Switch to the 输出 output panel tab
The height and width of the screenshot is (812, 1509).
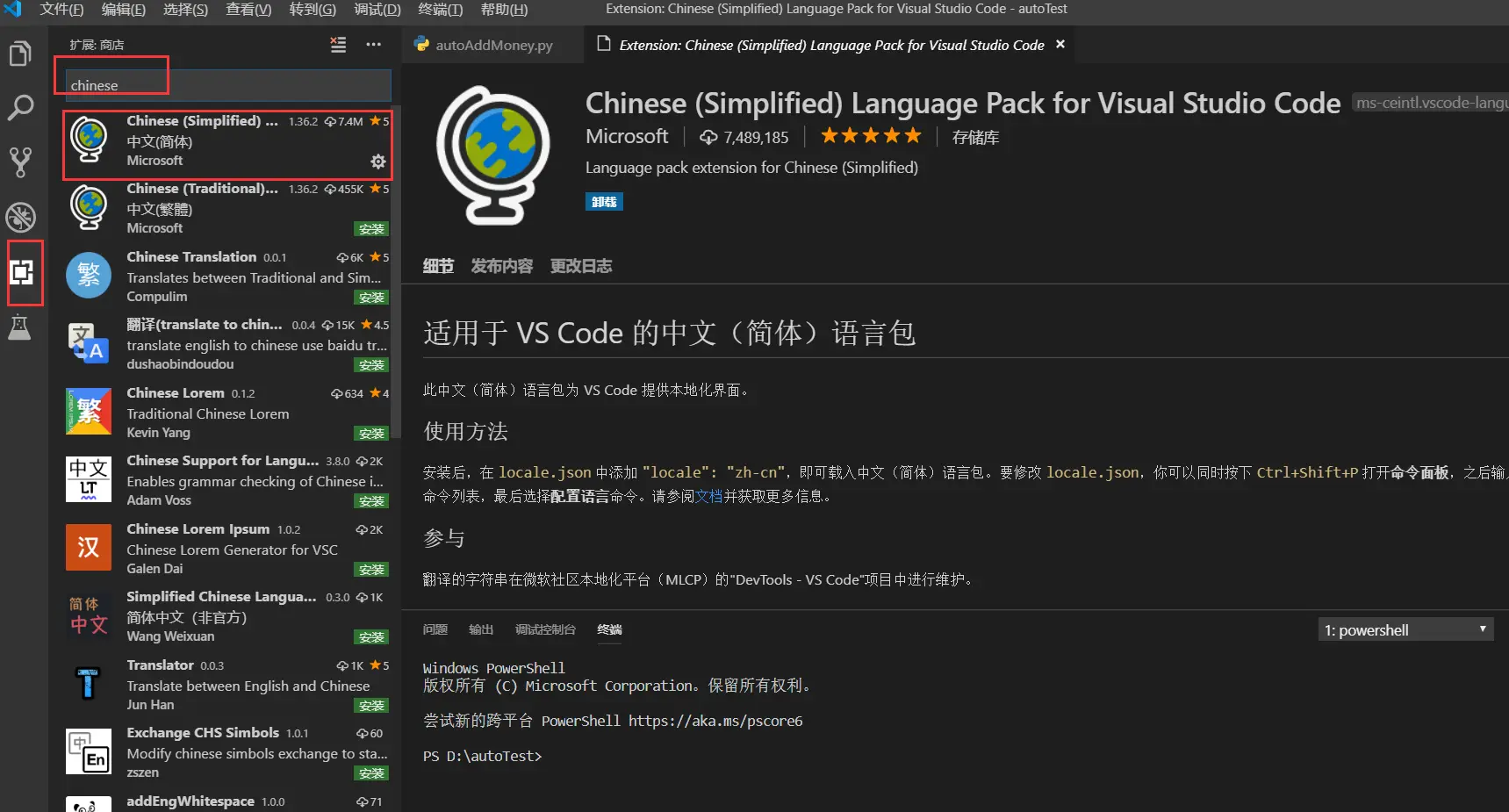point(481,629)
